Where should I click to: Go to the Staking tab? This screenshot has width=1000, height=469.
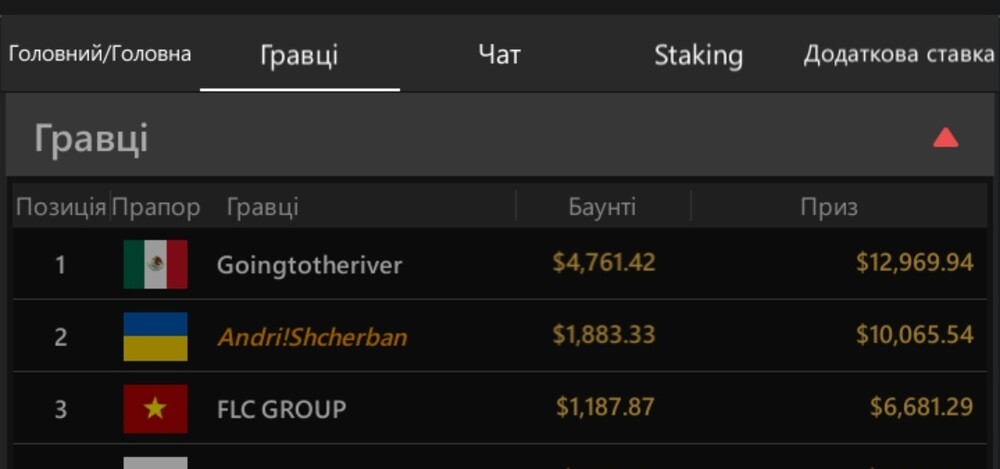(x=698, y=56)
